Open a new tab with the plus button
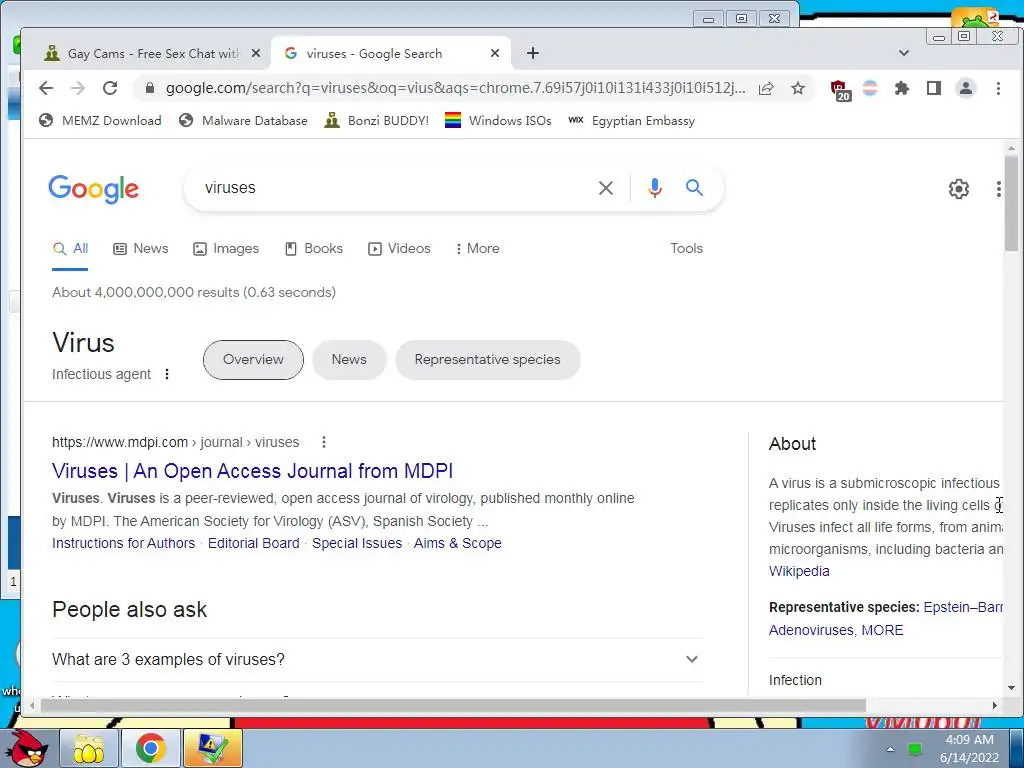This screenshot has height=768, width=1024. click(533, 53)
